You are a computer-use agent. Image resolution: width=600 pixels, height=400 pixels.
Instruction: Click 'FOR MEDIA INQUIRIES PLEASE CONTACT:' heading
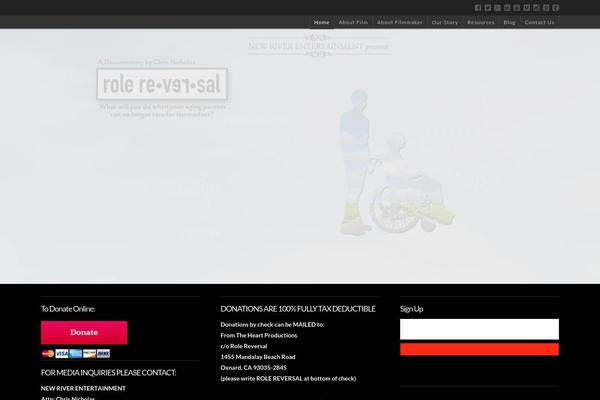[x=109, y=372]
